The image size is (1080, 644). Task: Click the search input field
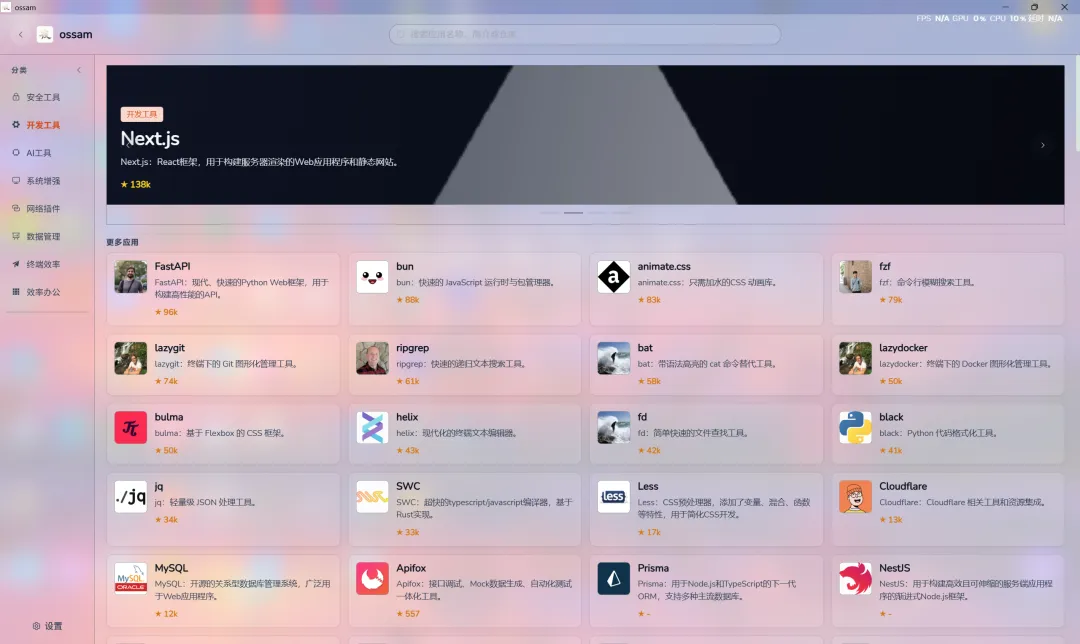[585, 34]
